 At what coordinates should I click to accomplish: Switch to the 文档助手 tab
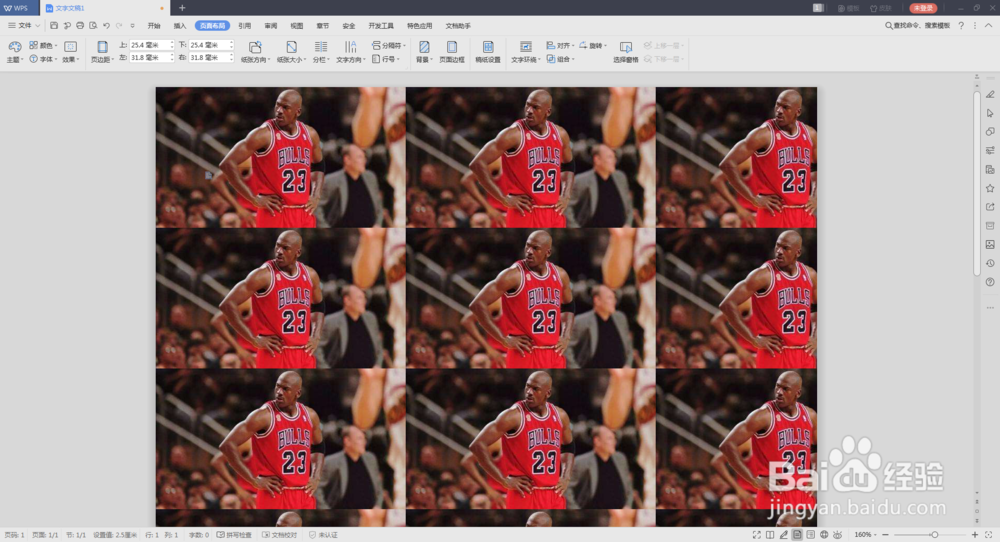[458, 26]
